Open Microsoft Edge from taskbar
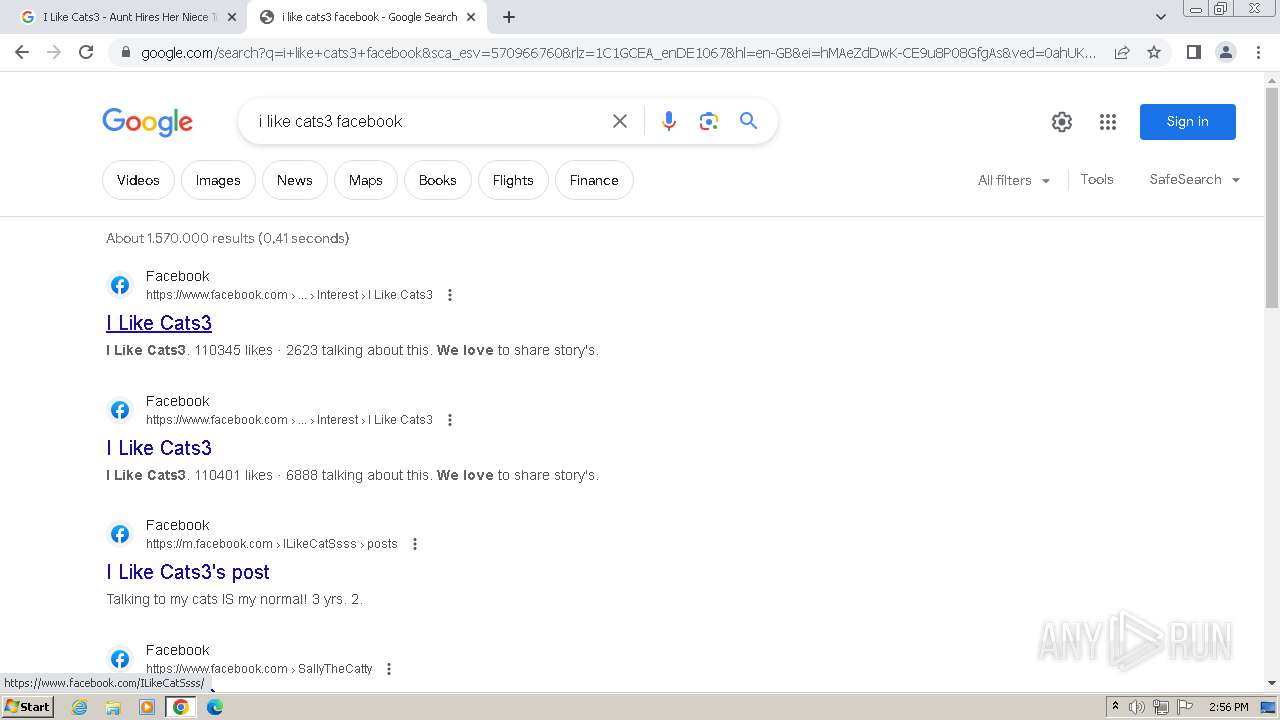Image resolution: width=1280 pixels, height=720 pixels. point(215,707)
